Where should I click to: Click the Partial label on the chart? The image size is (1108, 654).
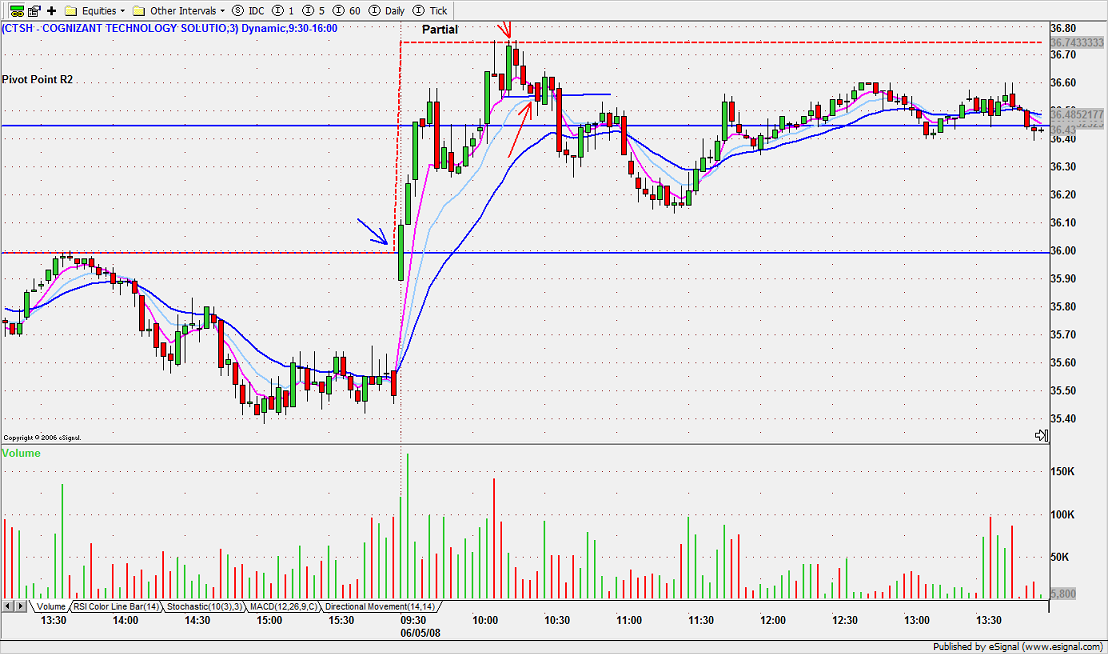tap(440, 29)
